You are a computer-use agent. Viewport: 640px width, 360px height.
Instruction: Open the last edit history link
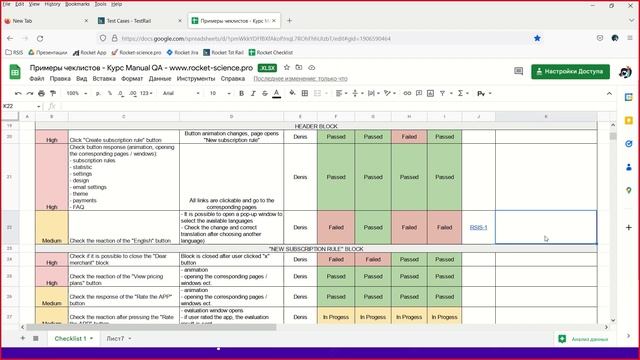[x=300, y=78]
